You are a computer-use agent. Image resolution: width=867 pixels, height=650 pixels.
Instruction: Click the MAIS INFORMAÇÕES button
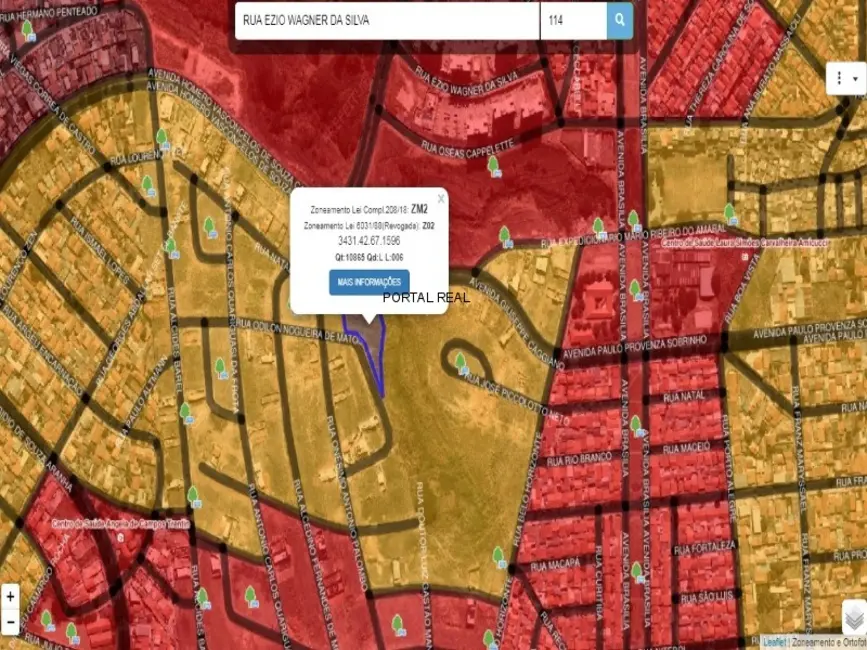(x=369, y=283)
